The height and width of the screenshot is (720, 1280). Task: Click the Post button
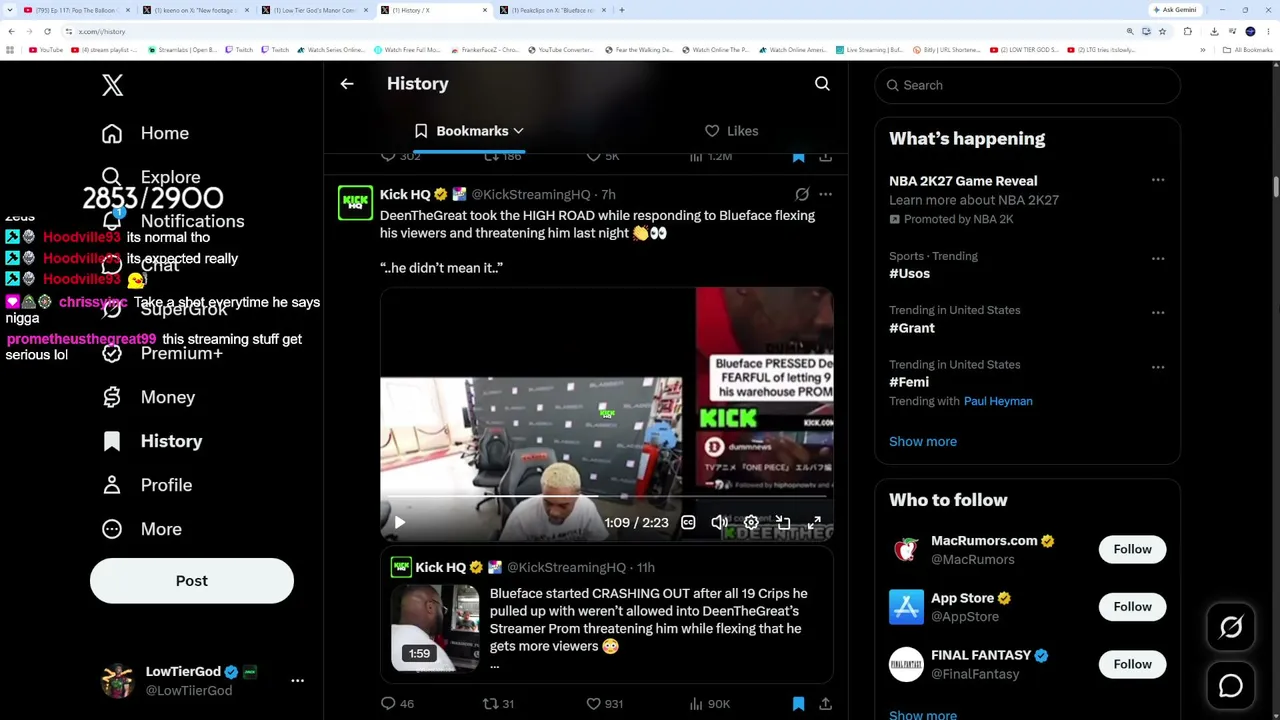192,581
